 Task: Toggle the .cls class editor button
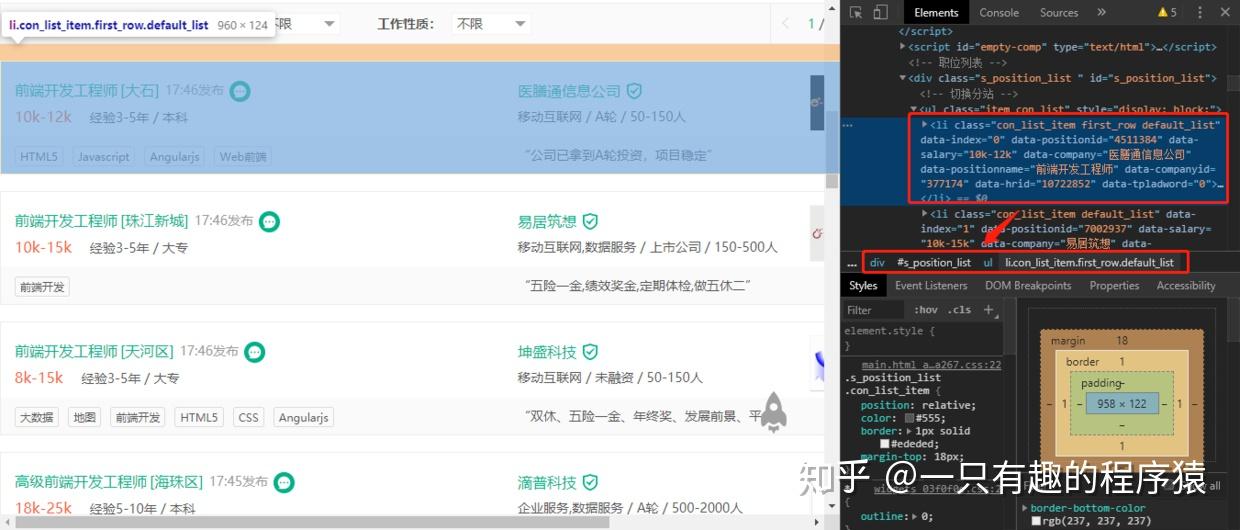960,310
